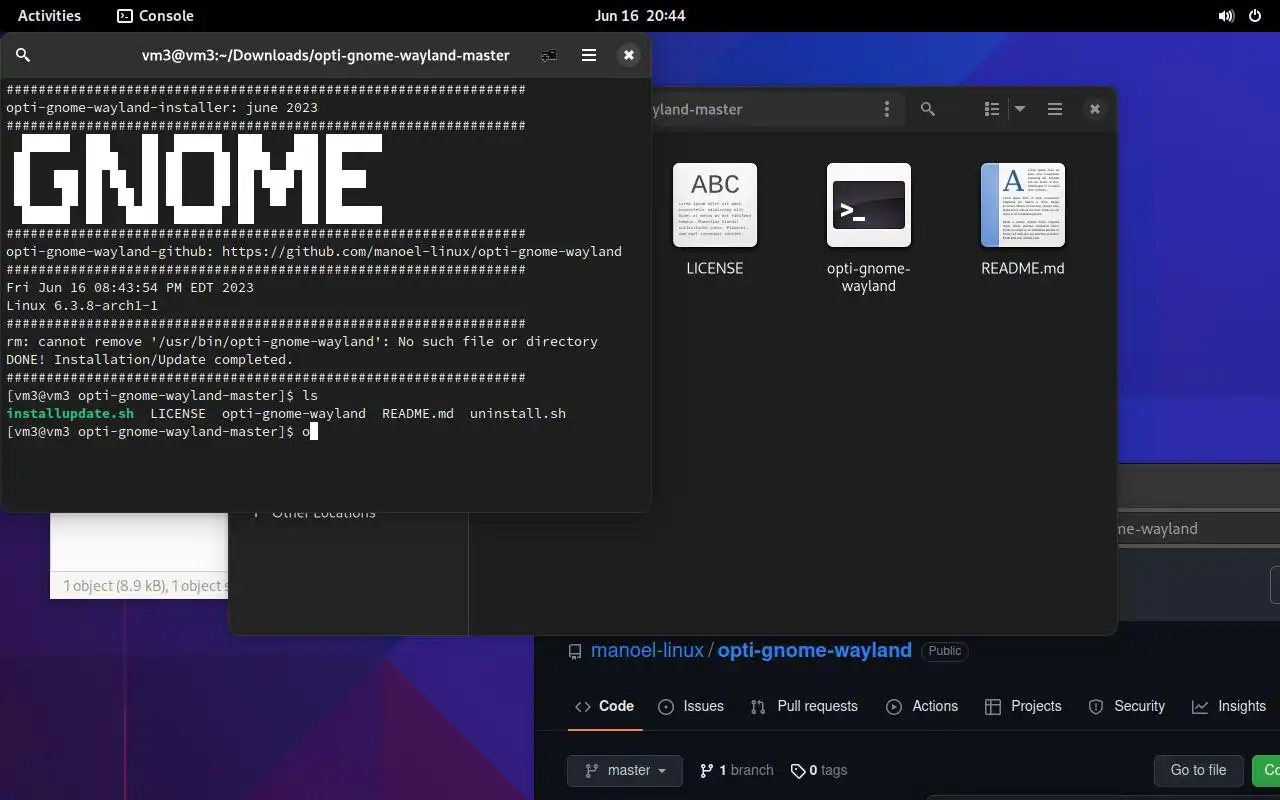The width and height of the screenshot is (1280, 800).
Task: Open the 0 tags link
Action: (x=819, y=770)
